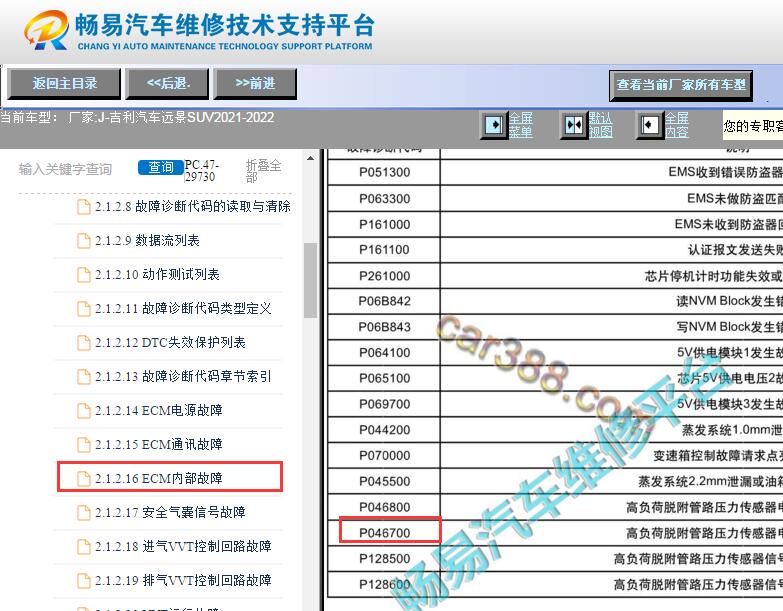Open 2.1.2.10 动作测试列表

pyautogui.click(x=157, y=275)
